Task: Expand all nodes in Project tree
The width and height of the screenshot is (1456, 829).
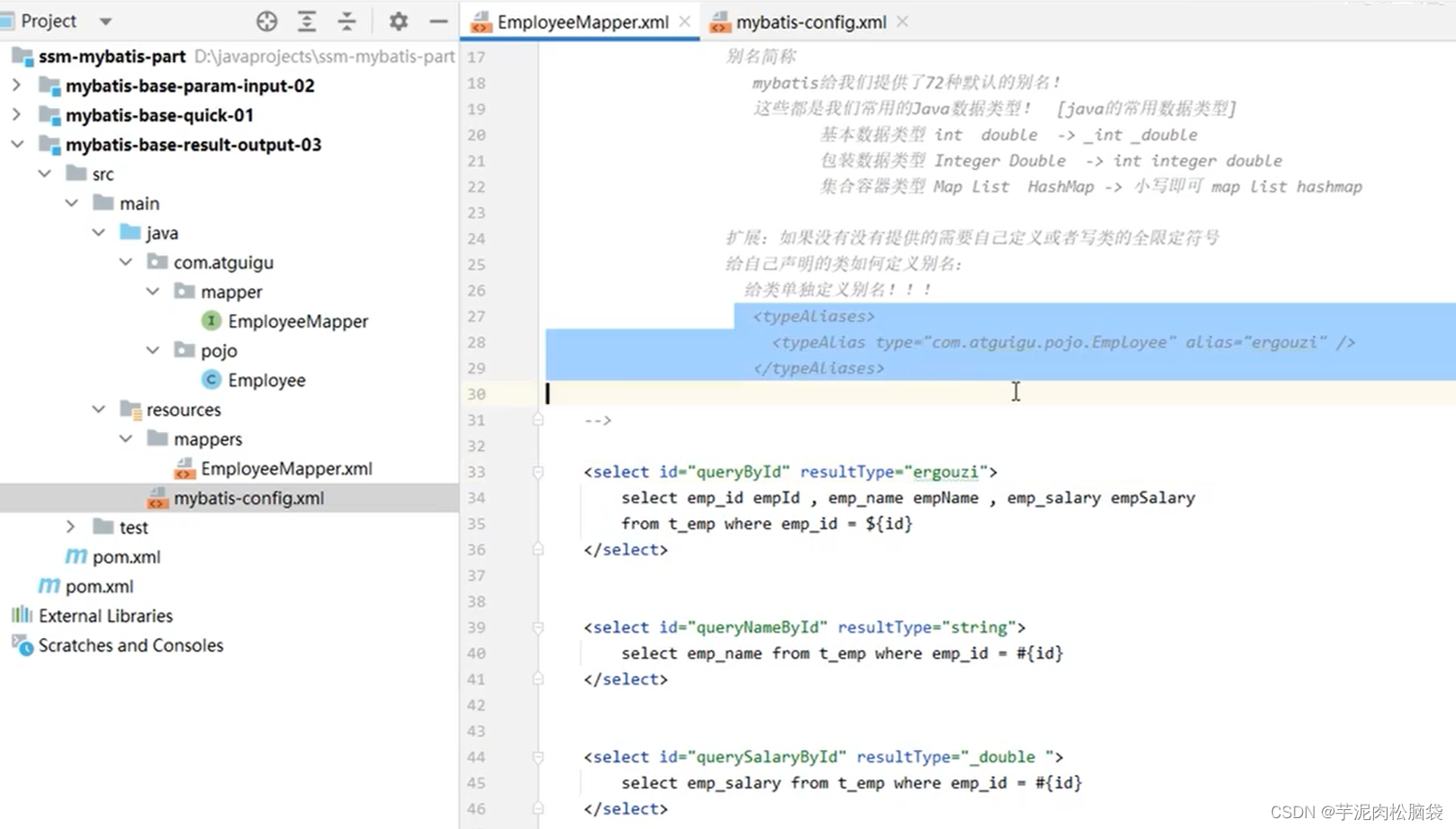Action: [x=307, y=21]
